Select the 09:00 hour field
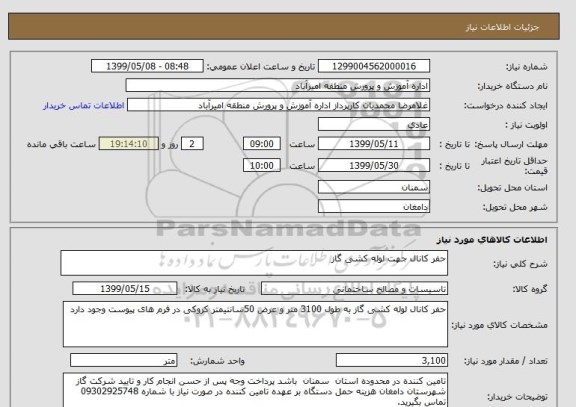Screen dimensions: 576x407 [262, 144]
